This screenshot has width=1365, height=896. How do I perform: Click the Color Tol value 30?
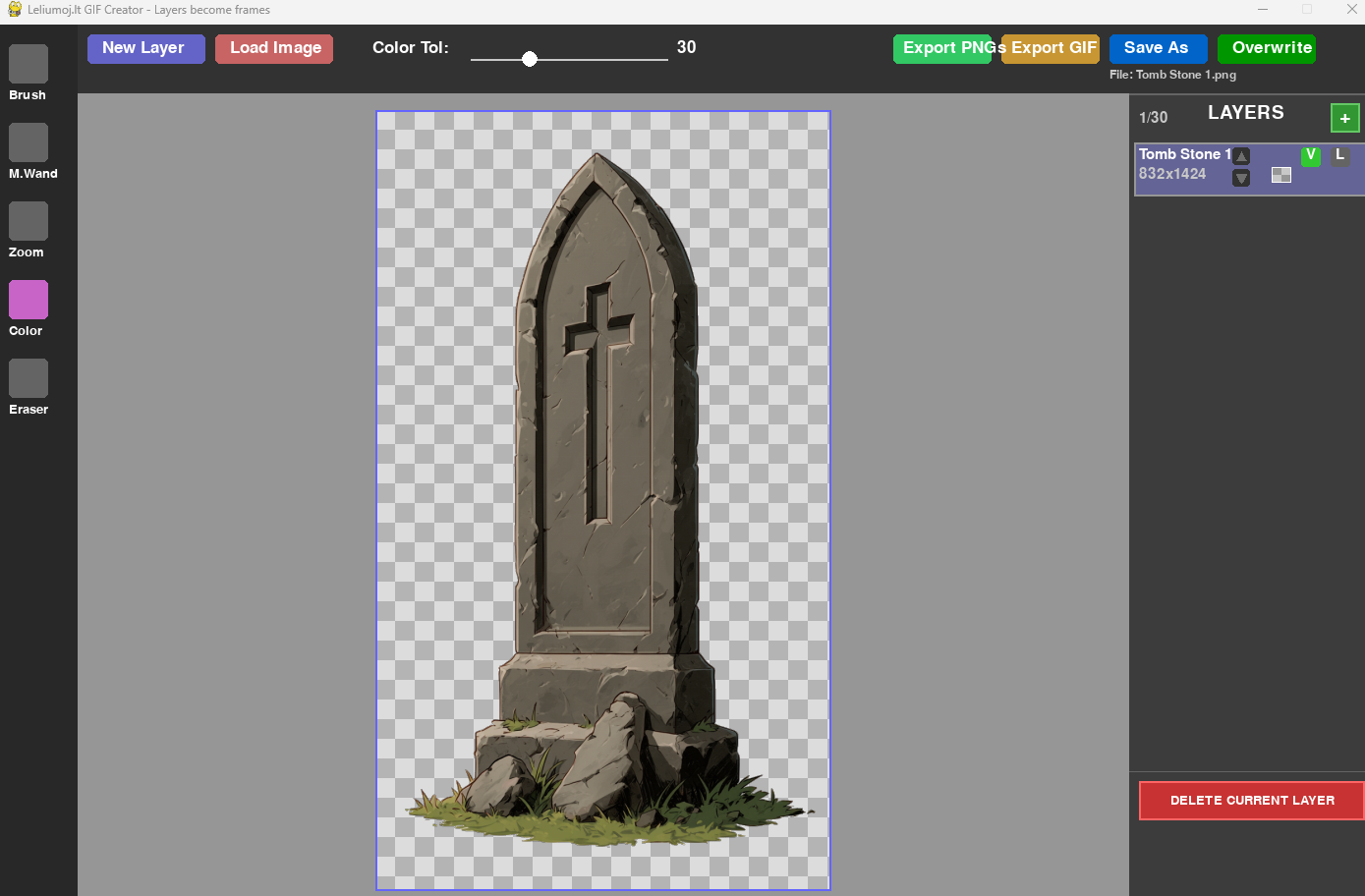tap(687, 47)
